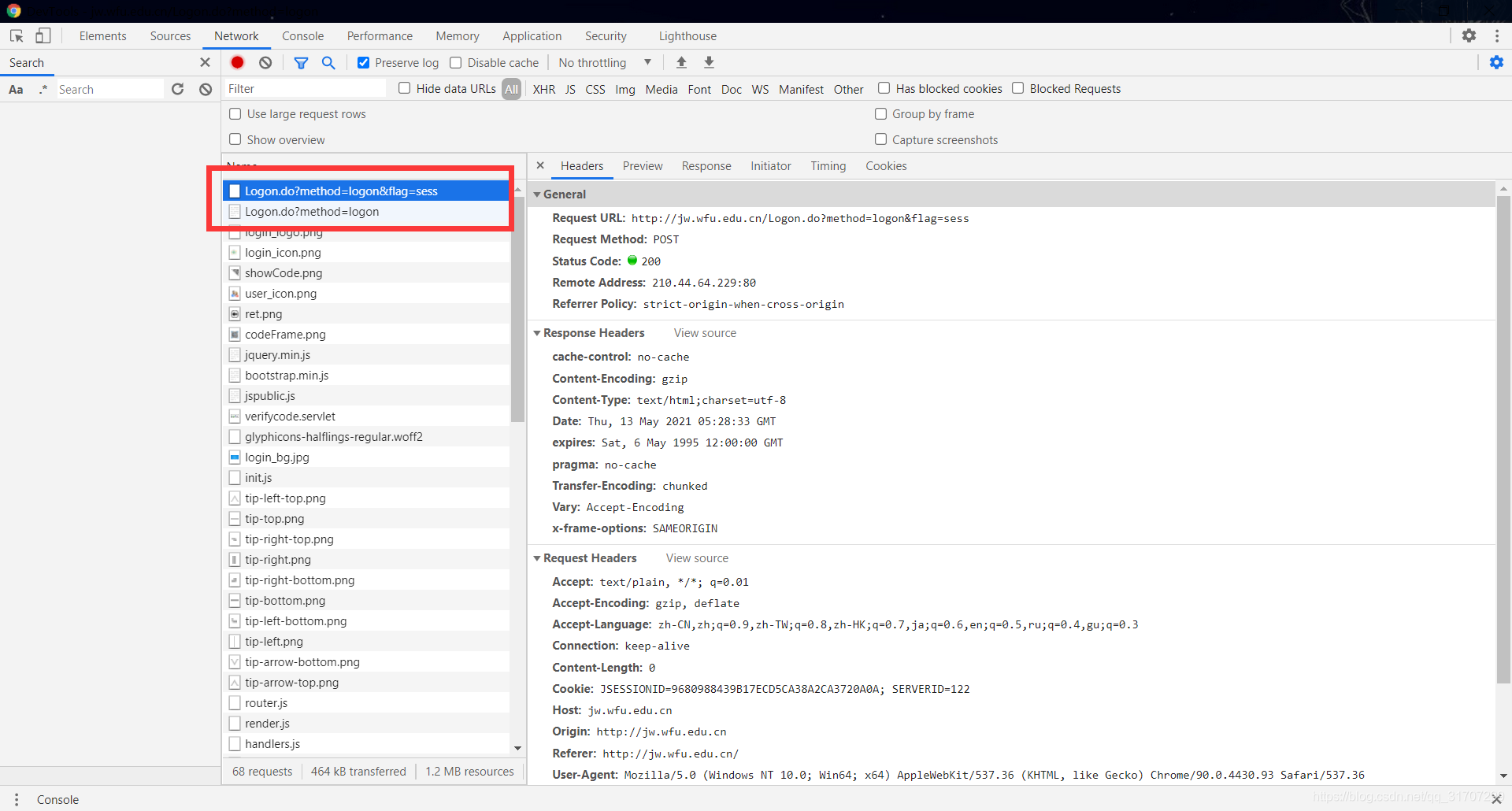Open the DevTools customize three-dot menu
Image resolution: width=1512 pixels, height=811 pixels.
(x=1496, y=35)
